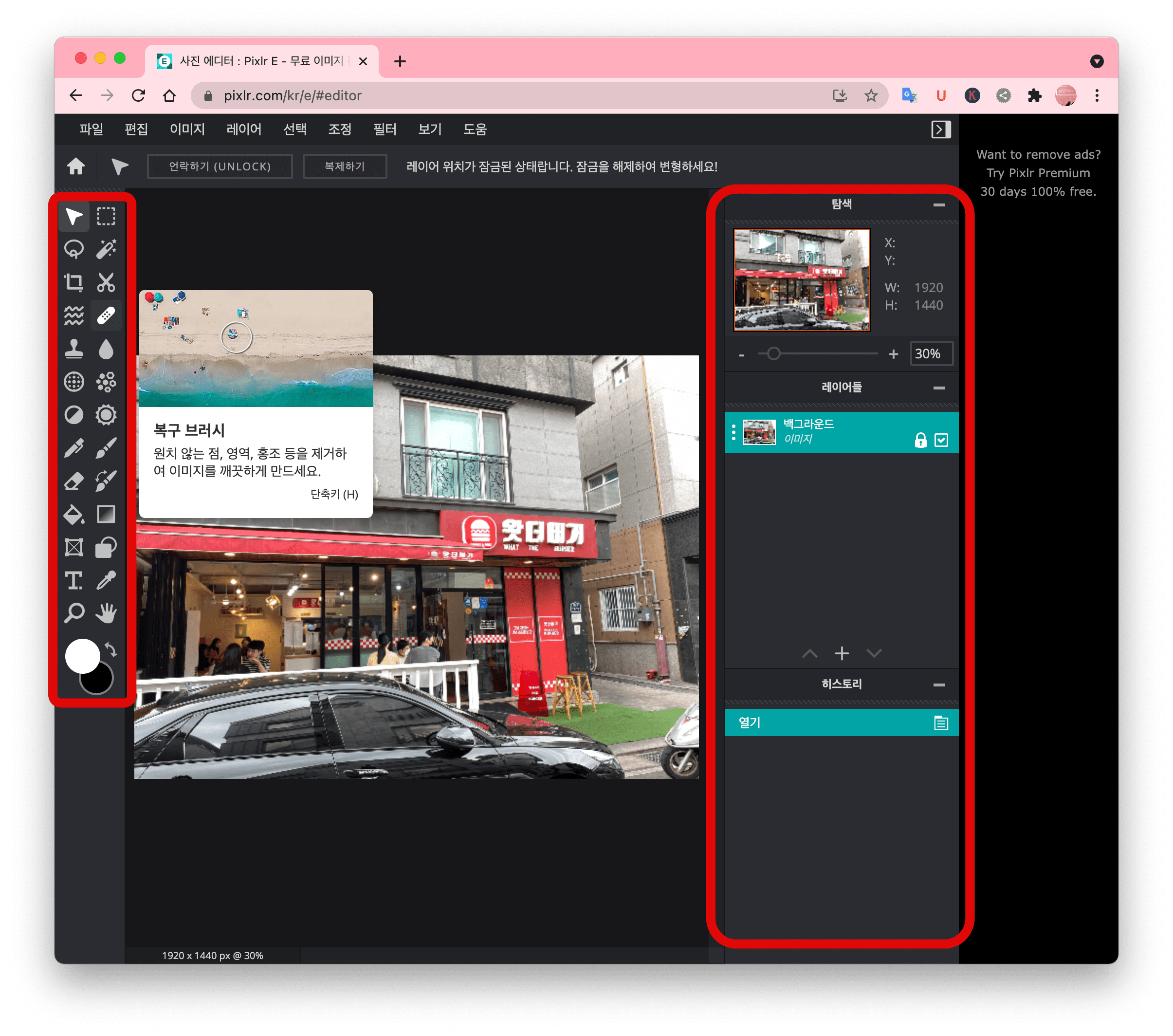Image resolution: width=1173 pixels, height=1036 pixels.
Task: Open the 조정 menu
Action: [x=339, y=129]
